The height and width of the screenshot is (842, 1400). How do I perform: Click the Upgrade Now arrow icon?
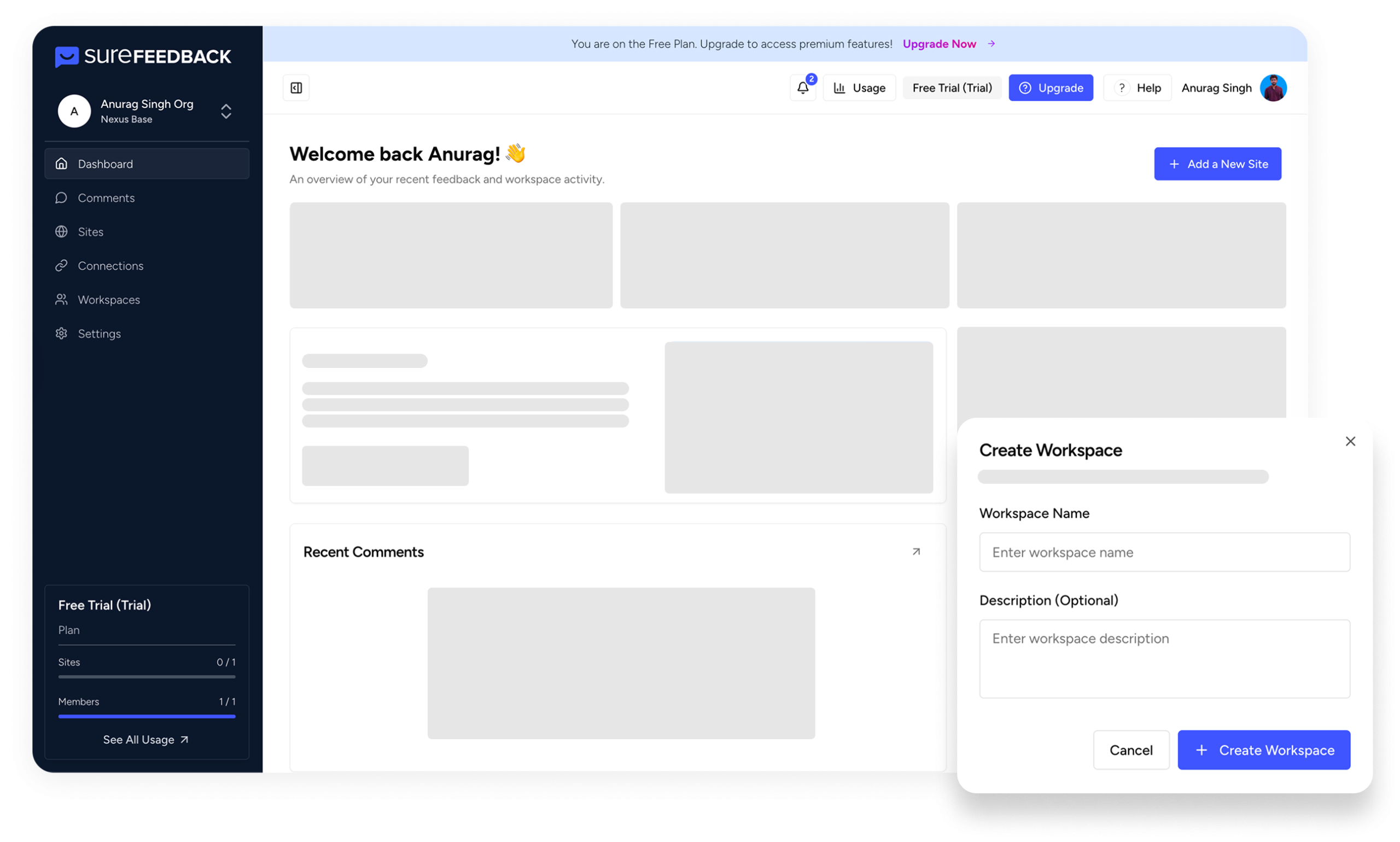click(991, 44)
